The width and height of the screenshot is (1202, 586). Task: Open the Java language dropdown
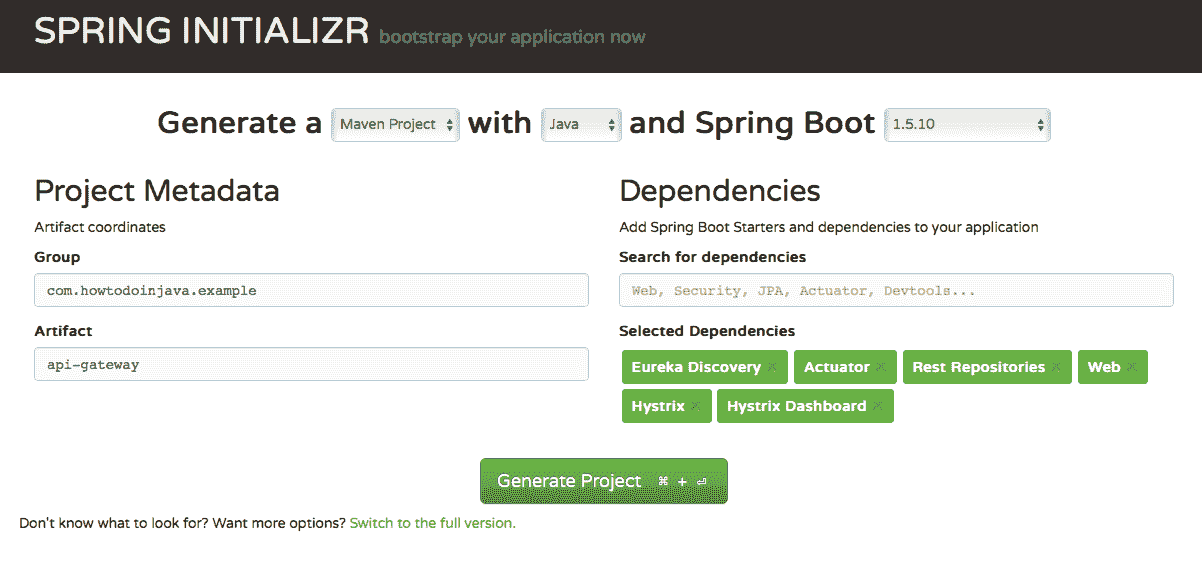tap(581, 125)
